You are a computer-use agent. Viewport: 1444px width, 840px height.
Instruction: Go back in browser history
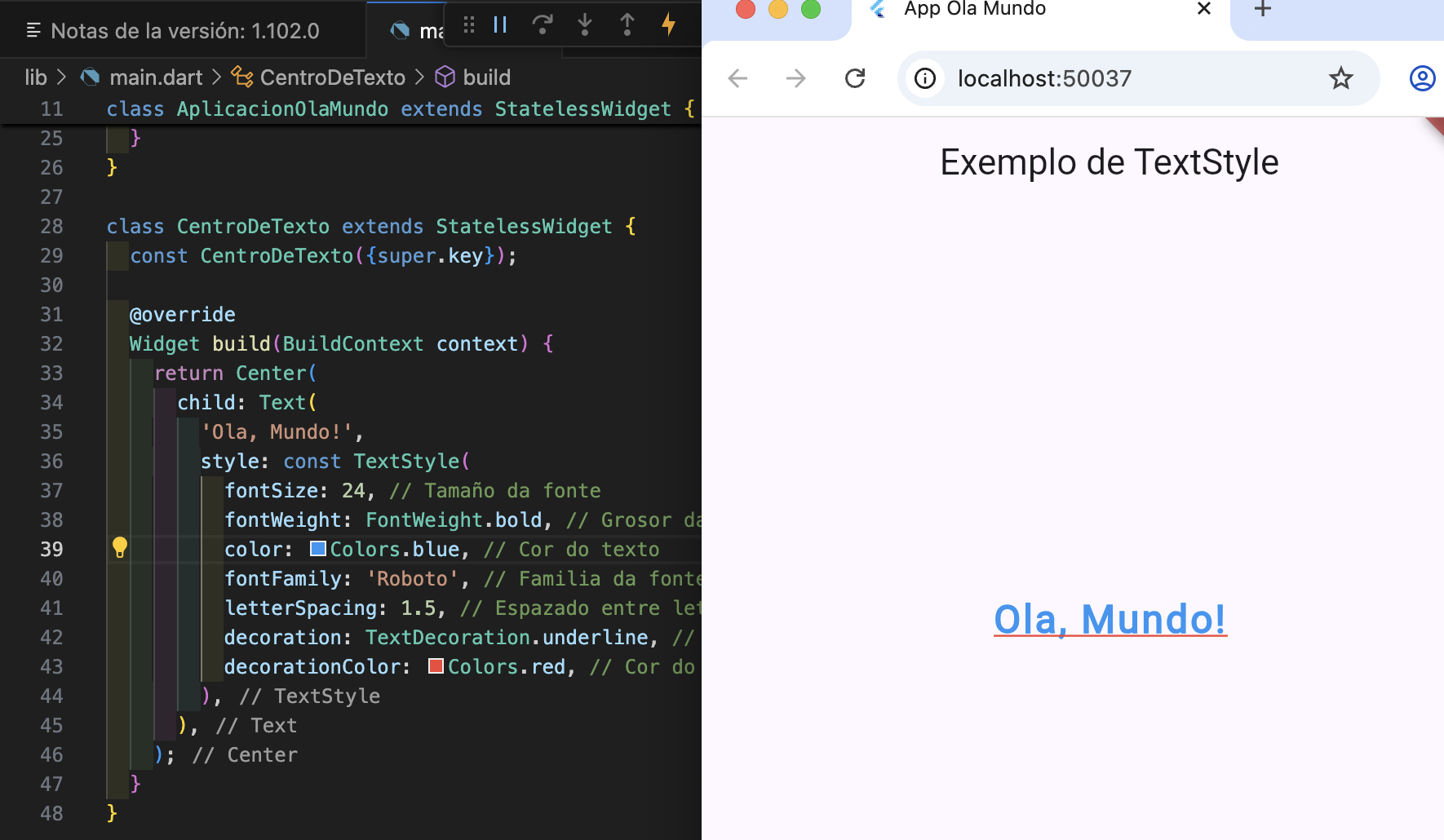(738, 78)
